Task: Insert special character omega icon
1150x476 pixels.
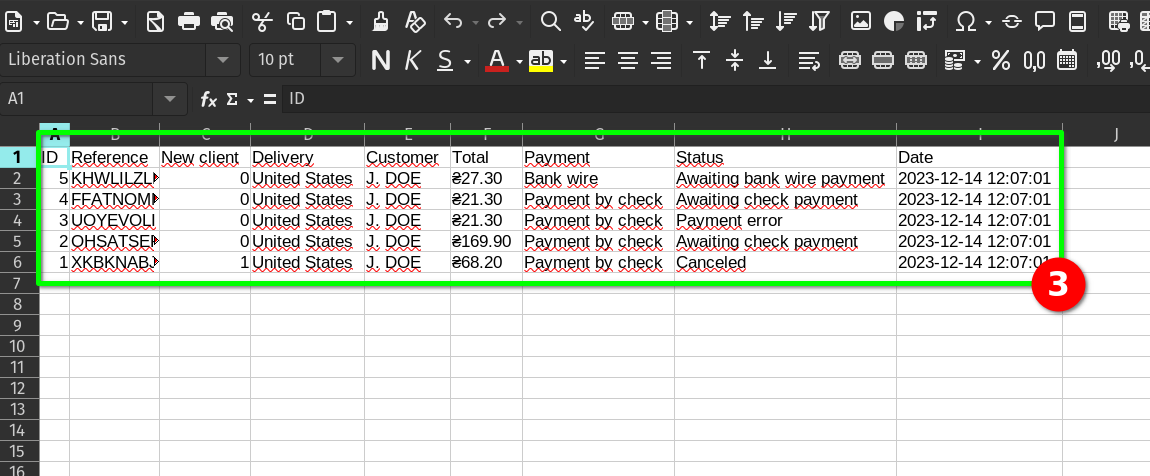Action: tap(966, 22)
